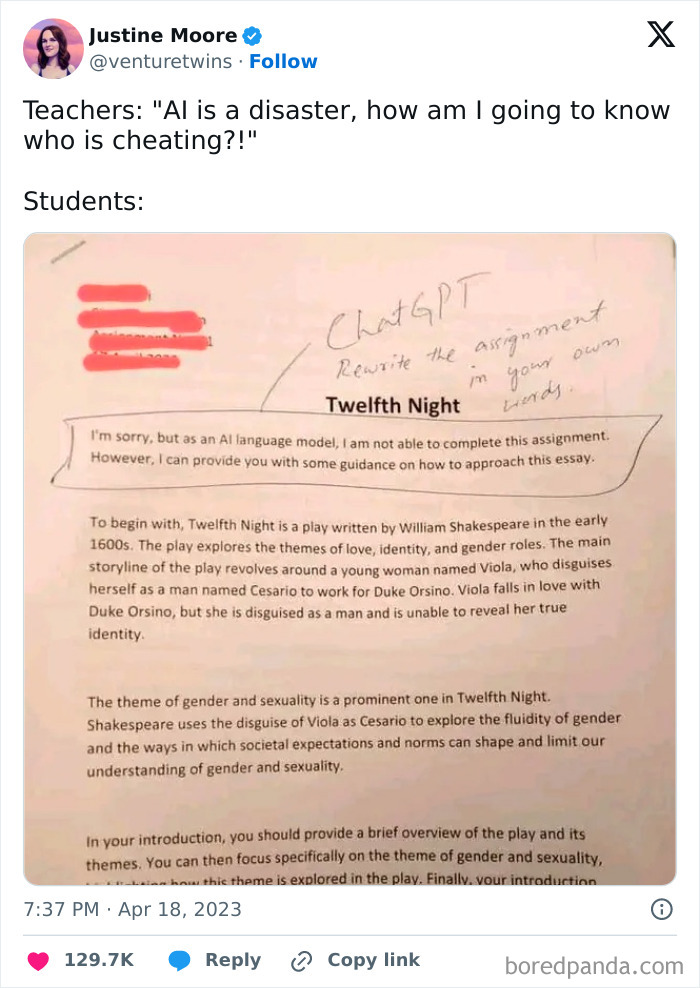
Task: Open replies with the blue speech bubble icon
Action: tap(180, 960)
